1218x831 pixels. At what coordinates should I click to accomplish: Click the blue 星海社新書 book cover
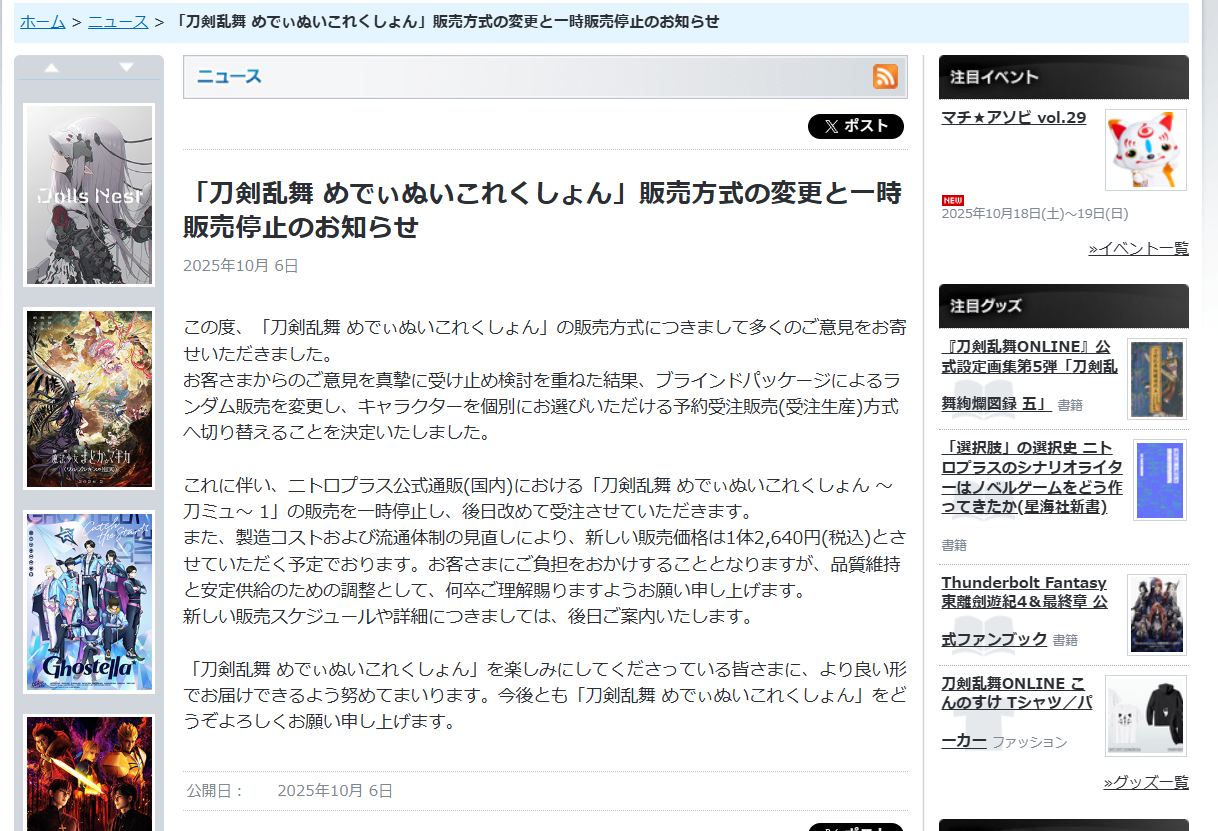(x=1159, y=479)
